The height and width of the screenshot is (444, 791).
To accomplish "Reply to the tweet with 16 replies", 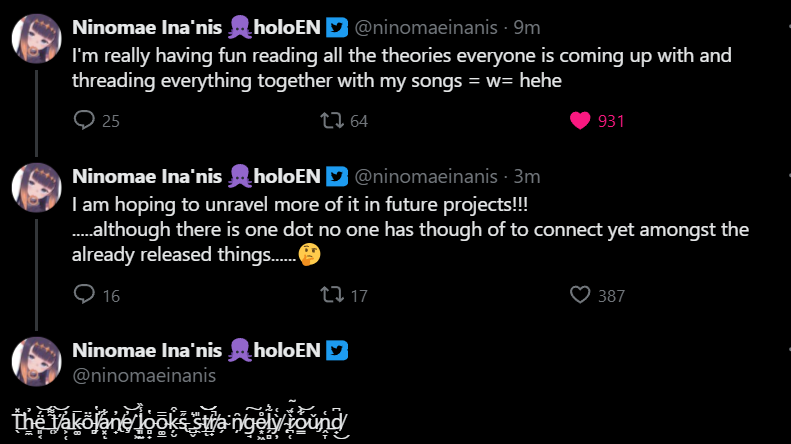I will tap(85, 295).
